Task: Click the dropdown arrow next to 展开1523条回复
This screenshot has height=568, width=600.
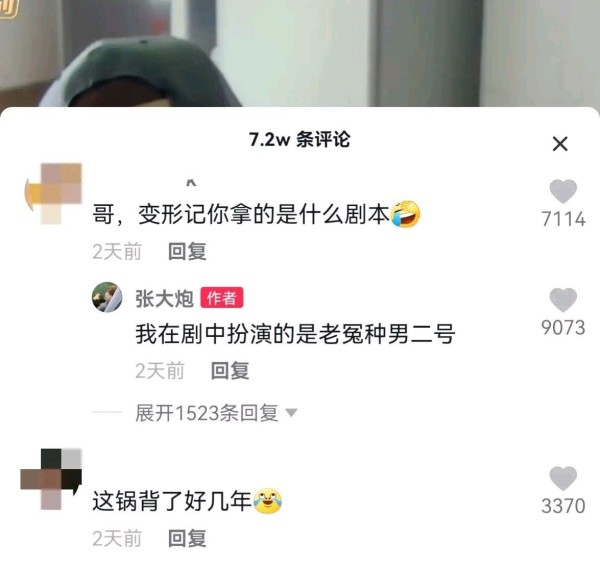Action: click(x=291, y=413)
